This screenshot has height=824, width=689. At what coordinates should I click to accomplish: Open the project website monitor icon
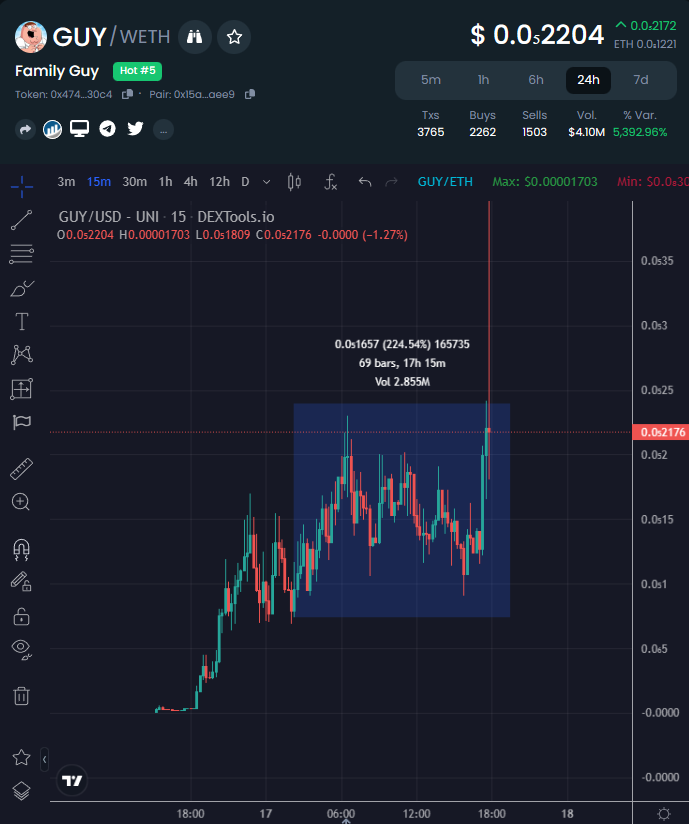point(79,129)
